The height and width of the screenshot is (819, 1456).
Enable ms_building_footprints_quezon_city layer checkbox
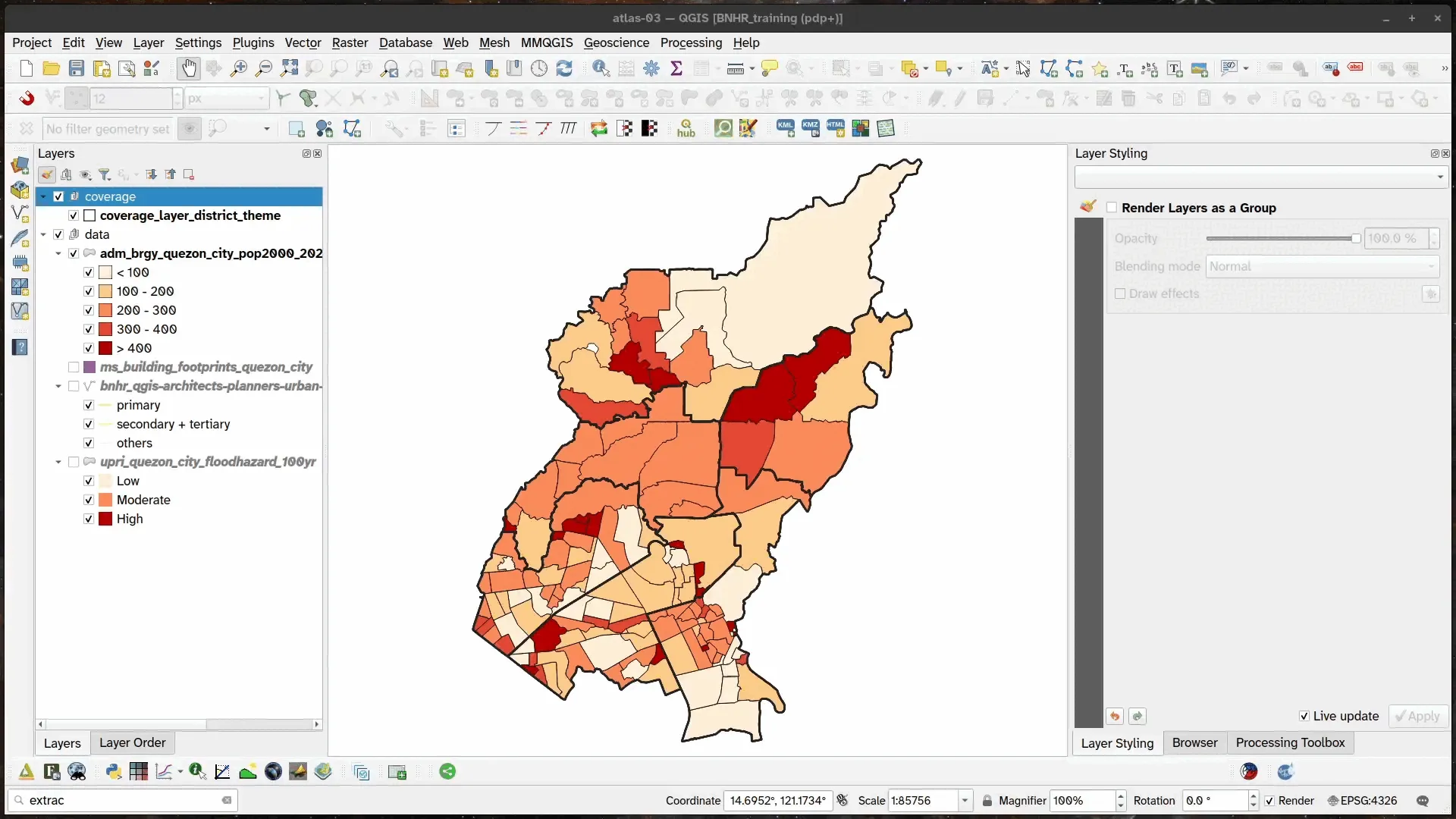74,367
